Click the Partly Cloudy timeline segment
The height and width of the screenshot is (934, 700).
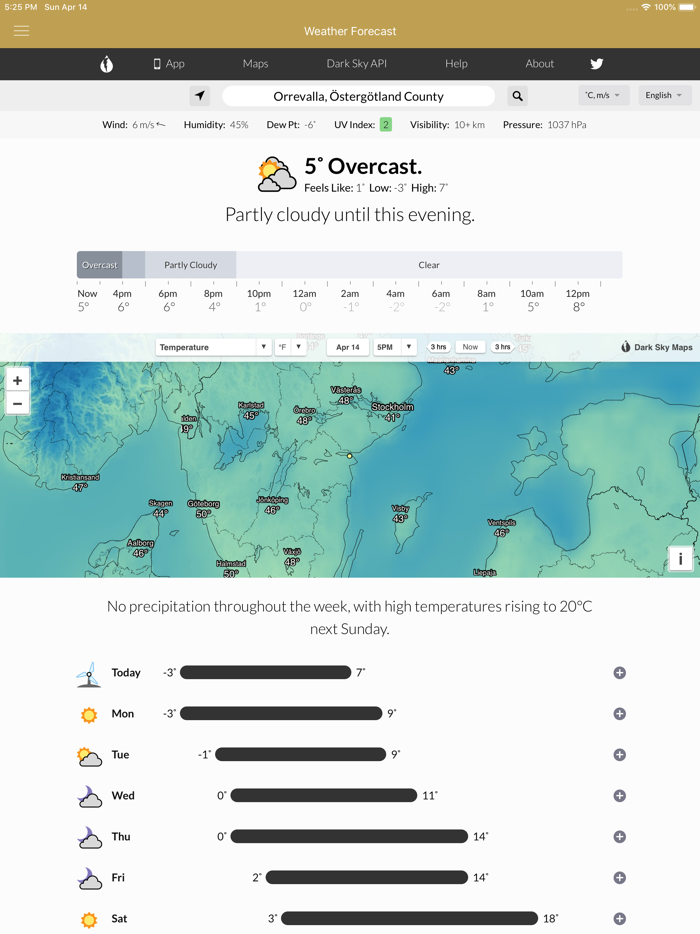point(191,265)
